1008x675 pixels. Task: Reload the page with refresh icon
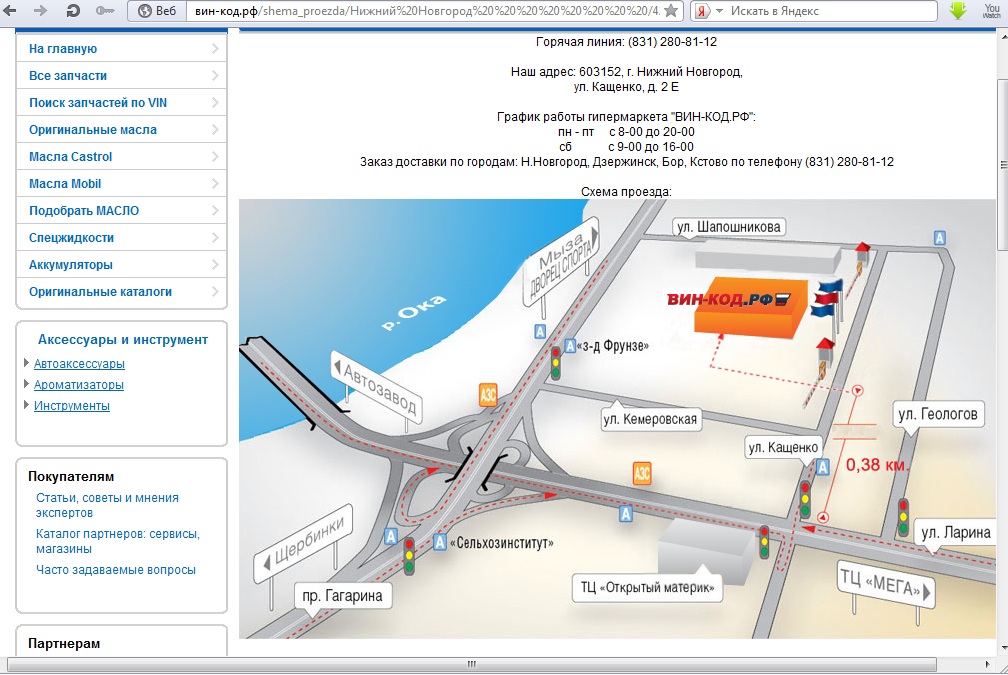(73, 11)
